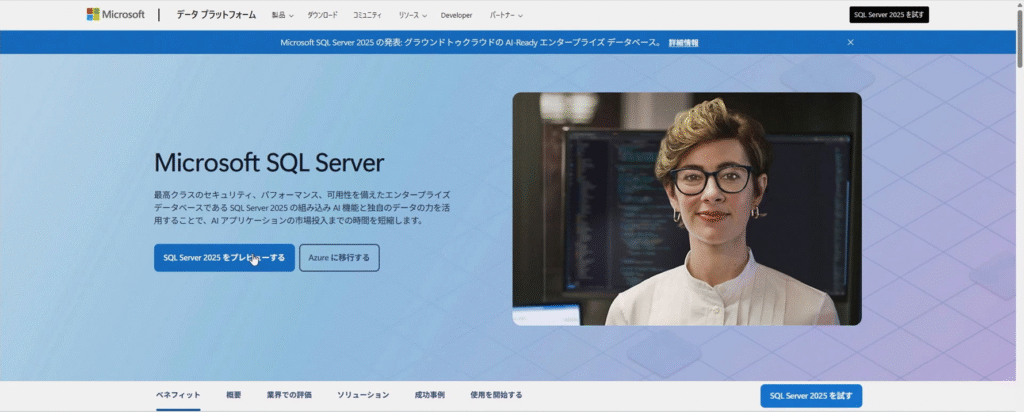The image size is (1024, 412).
Task: Click the black SQL Server 2025 を試す button
Action: 889,15
